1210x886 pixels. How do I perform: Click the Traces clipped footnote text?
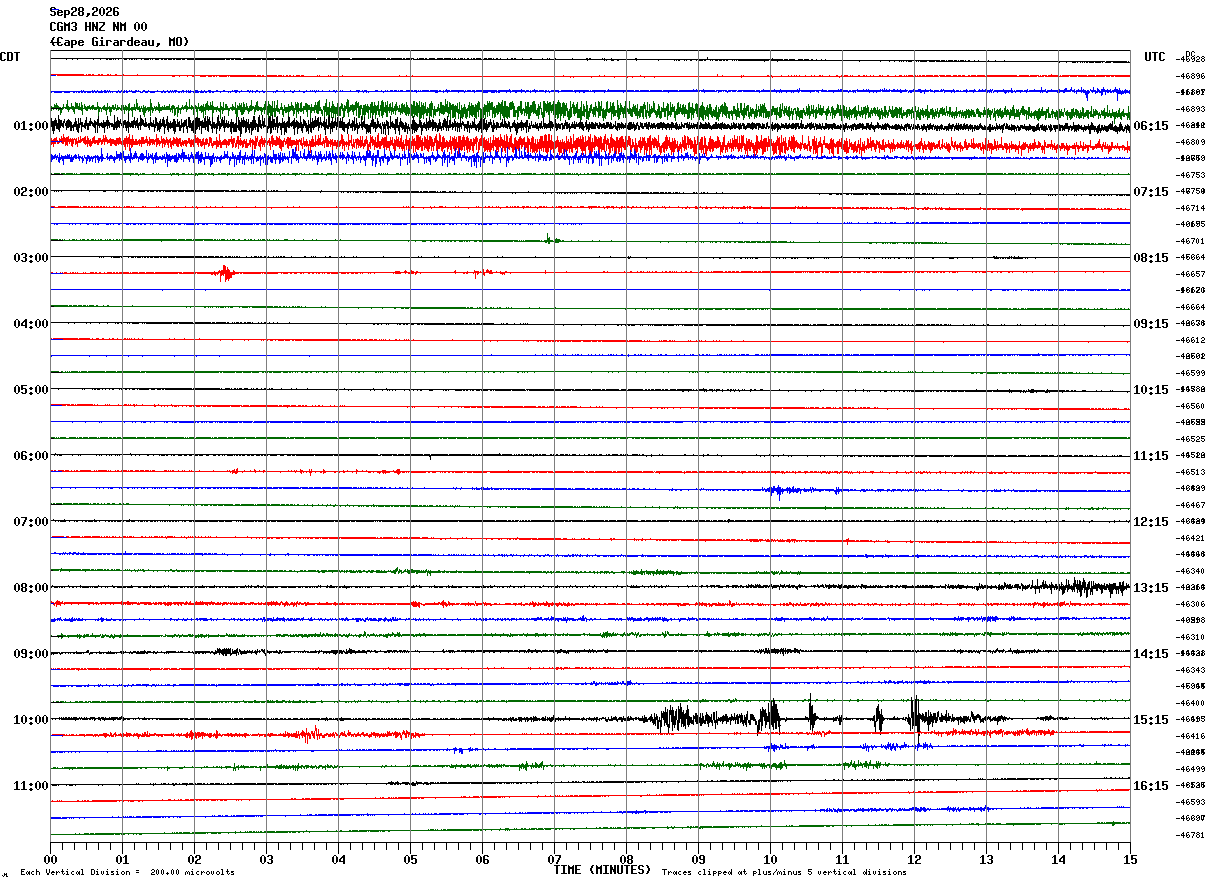click(x=784, y=873)
